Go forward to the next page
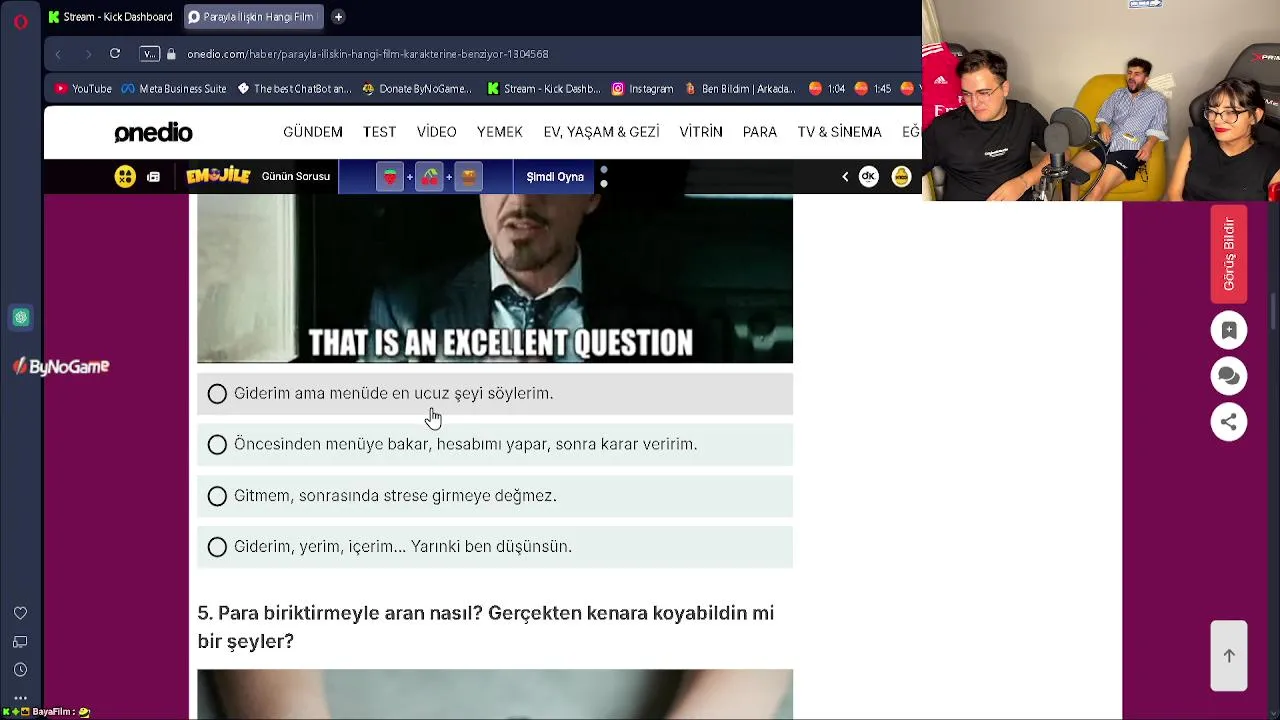Screen dimensions: 1280x720 click(88, 54)
